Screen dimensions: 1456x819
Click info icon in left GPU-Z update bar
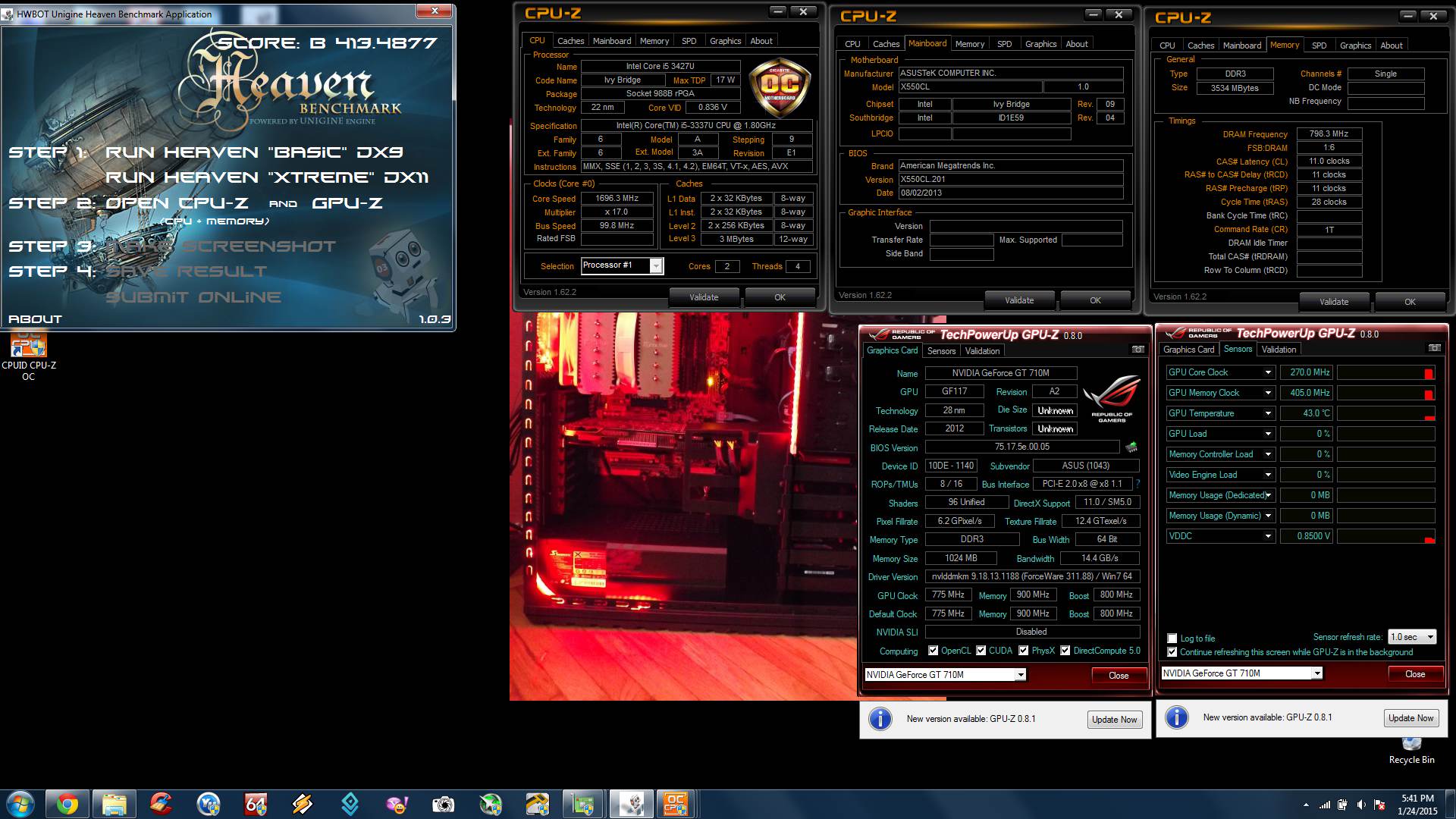[880, 719]
